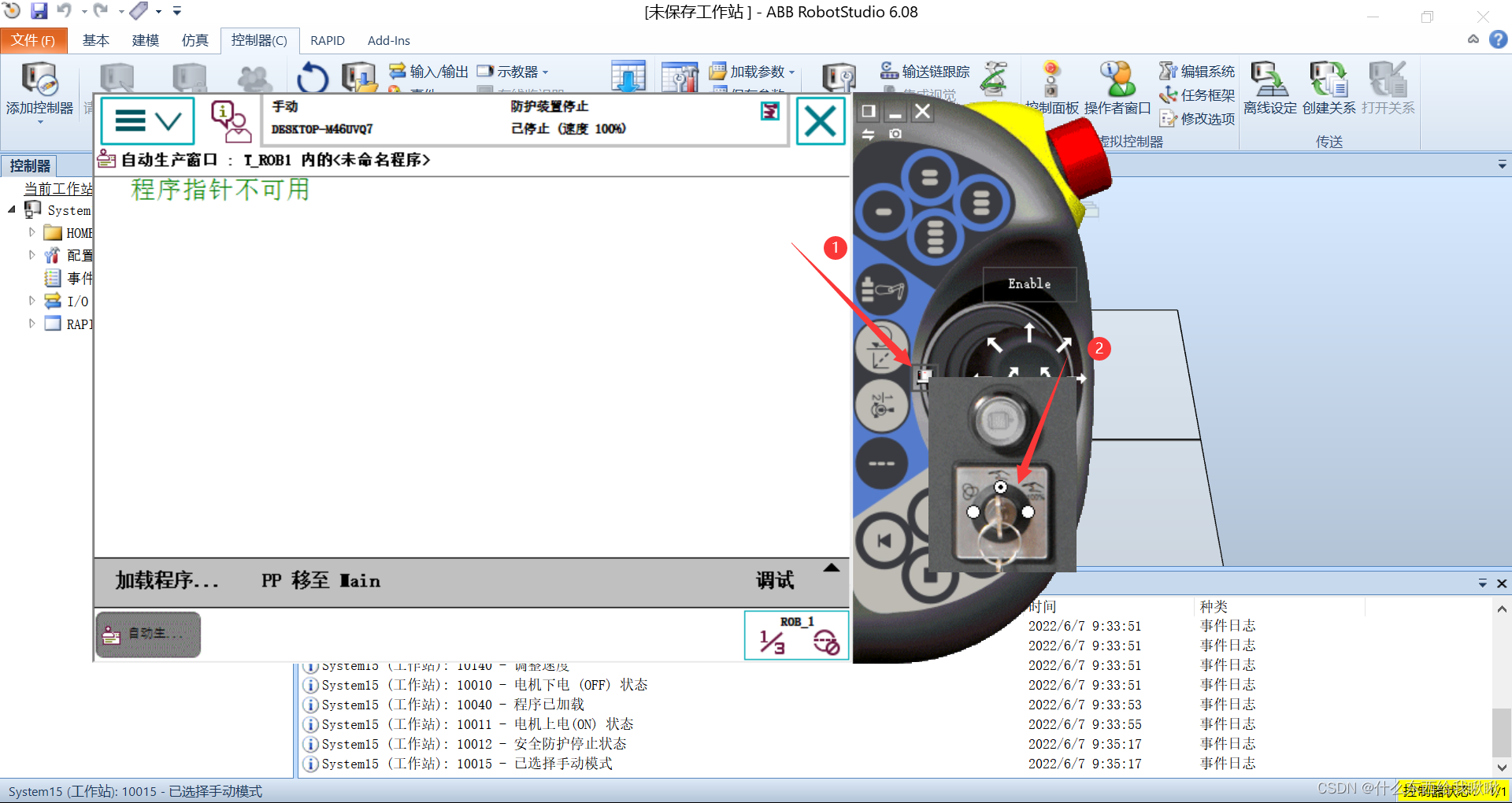Click the restart controller circular arrow icon
1512x803 pixels.
313,78
